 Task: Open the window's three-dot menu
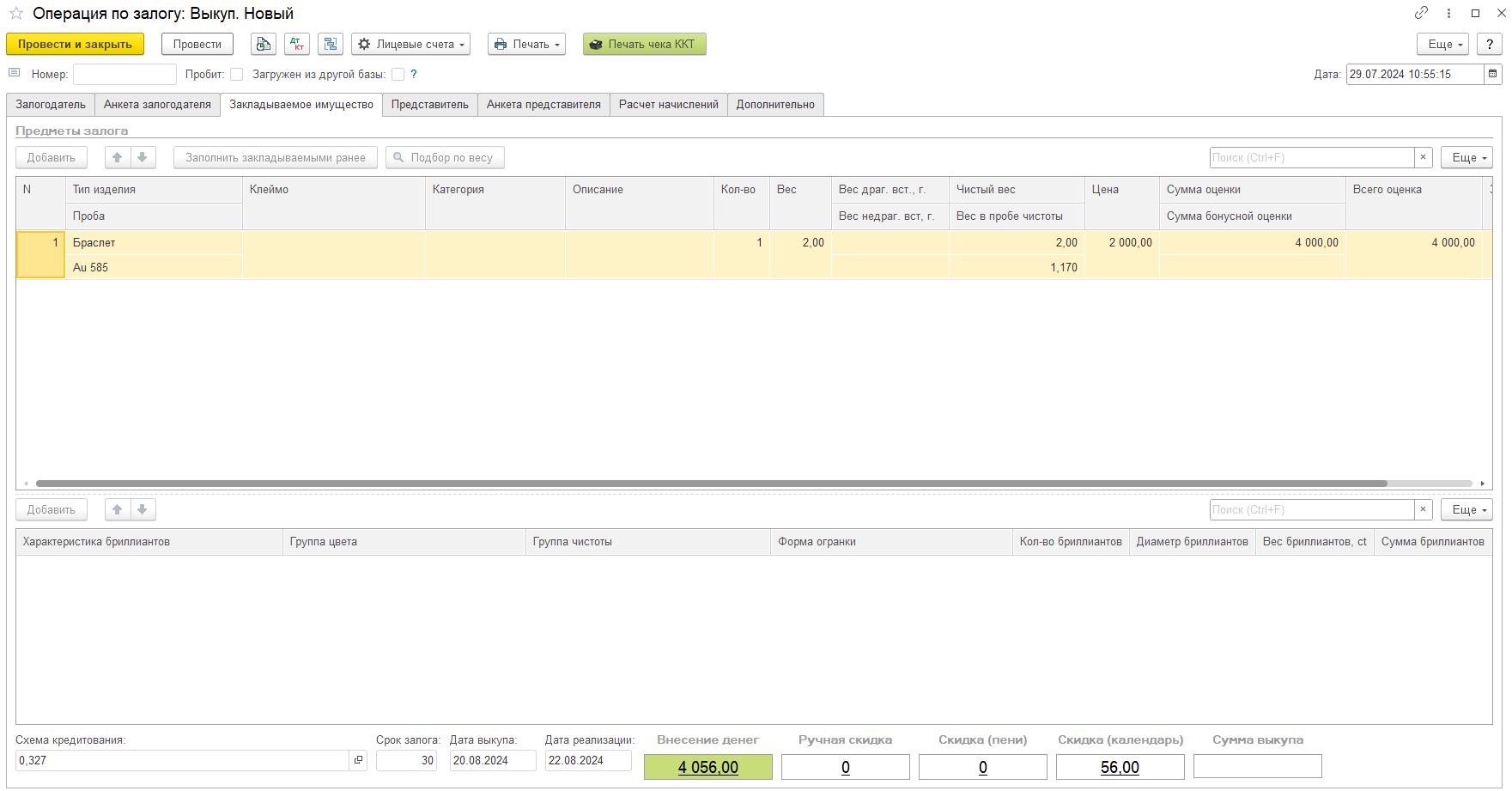[1448, 13]
